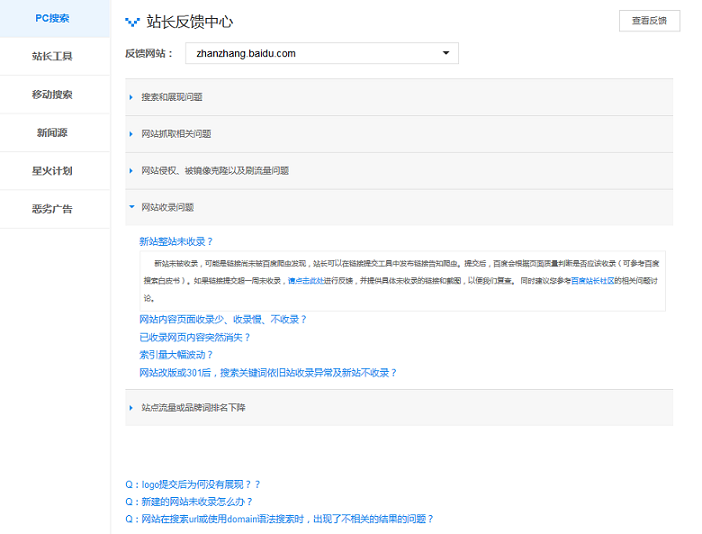Expand 网站侵权、被镜像克隆以及刷流量问题 section

click(x=215, y=171)
